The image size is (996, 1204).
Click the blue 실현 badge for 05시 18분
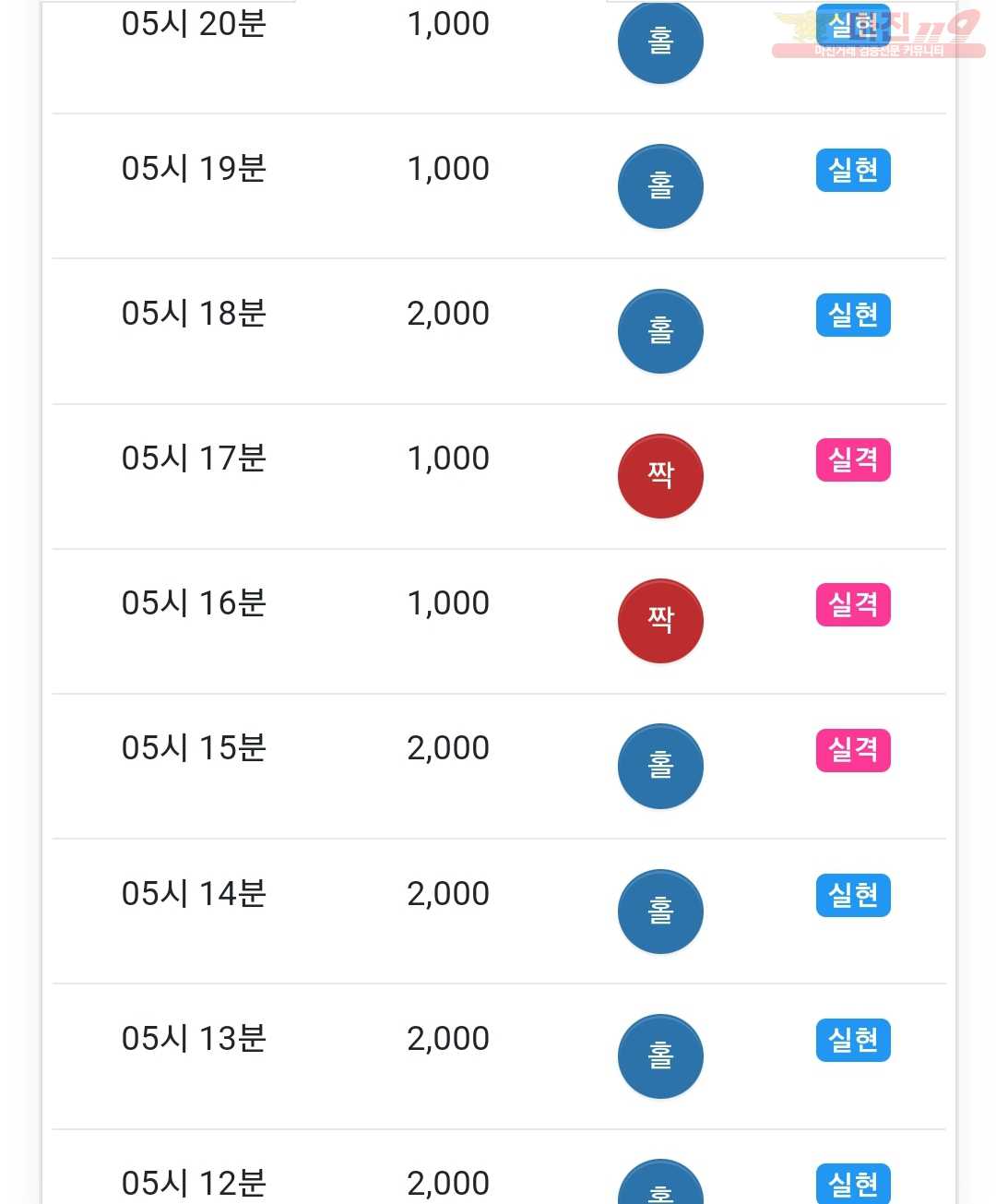[x=853, y=315]
